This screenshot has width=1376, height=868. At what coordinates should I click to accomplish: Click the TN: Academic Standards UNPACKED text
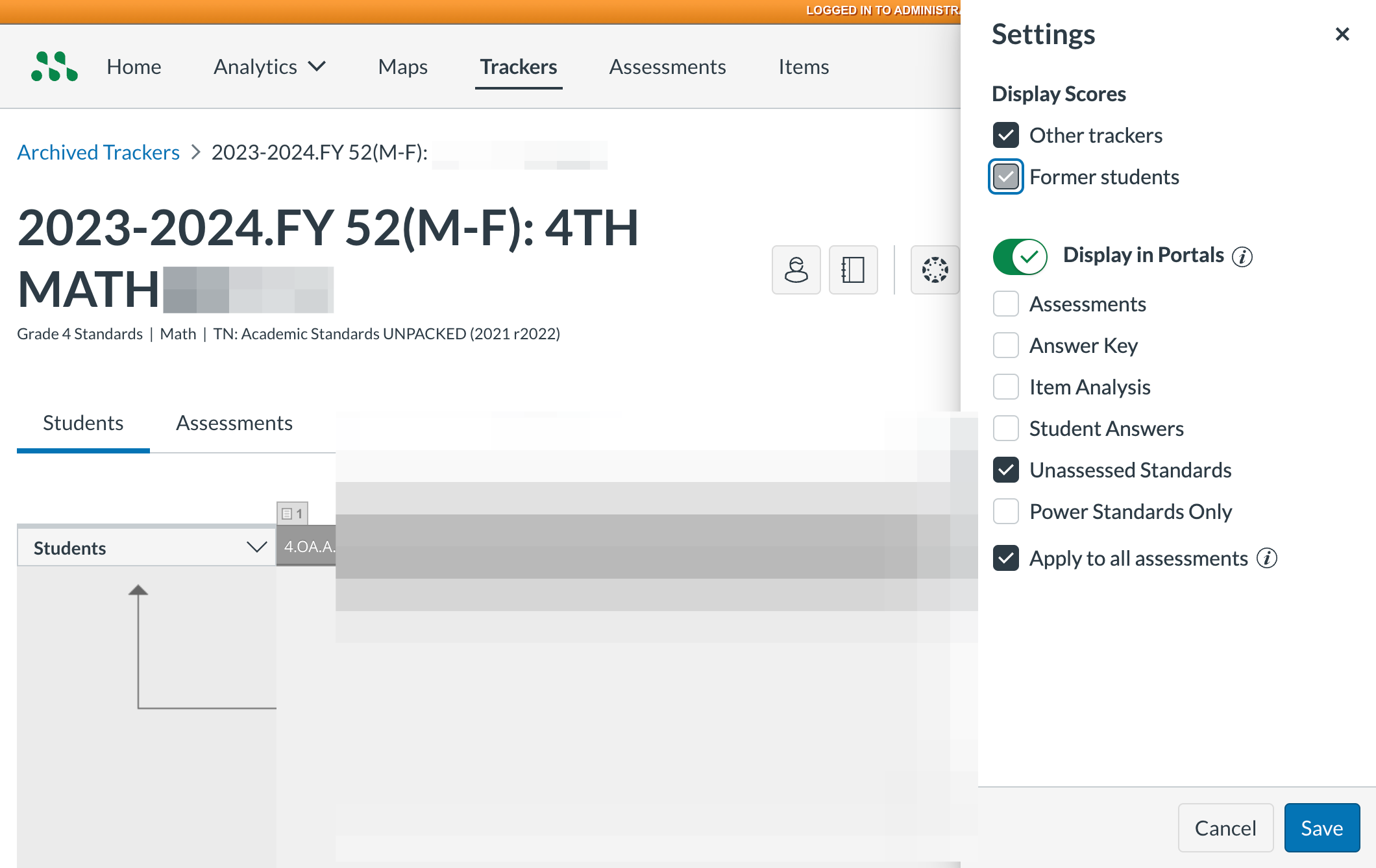click(x=386, y=333)
